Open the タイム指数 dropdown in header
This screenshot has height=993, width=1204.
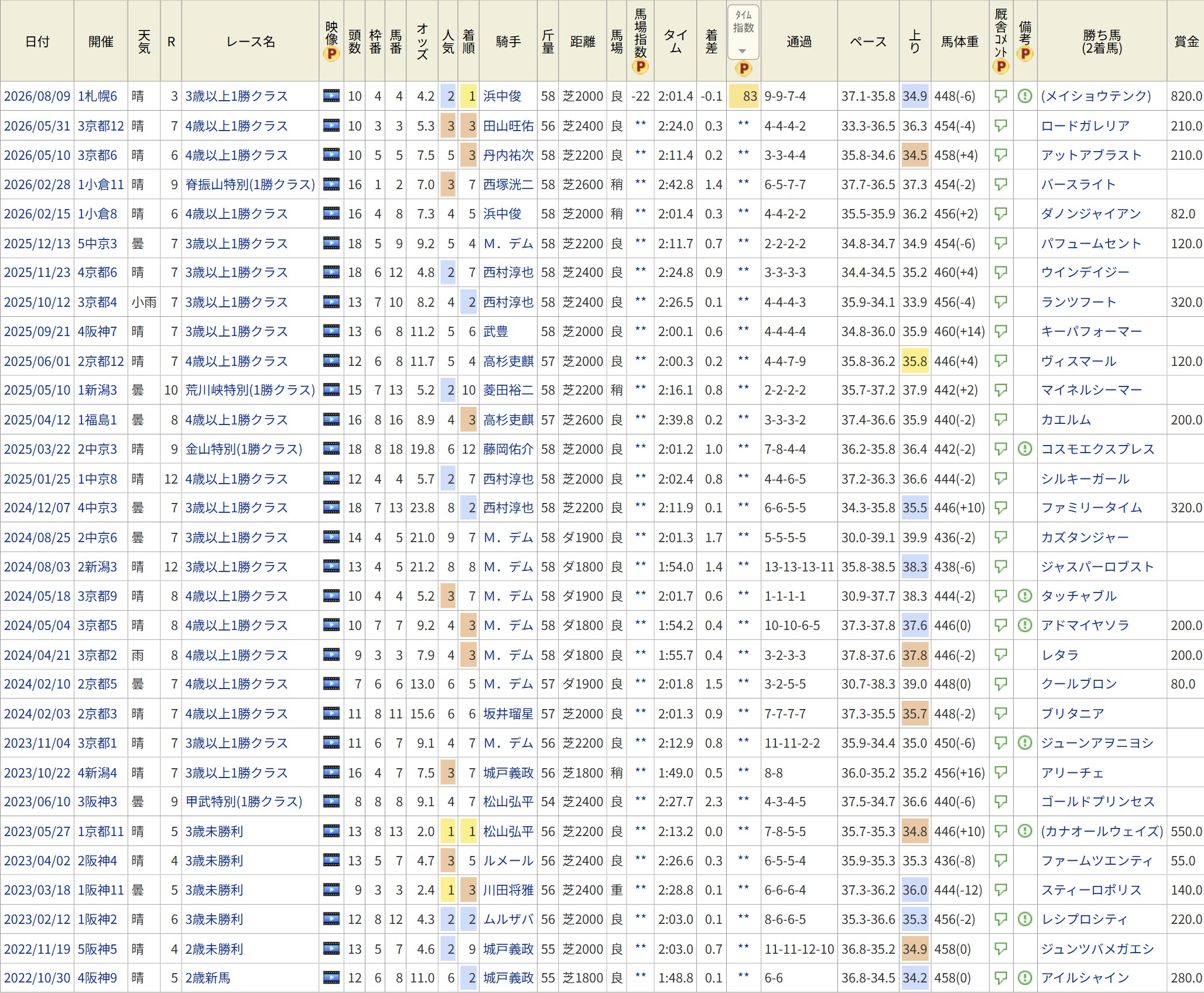click(743, 32)
